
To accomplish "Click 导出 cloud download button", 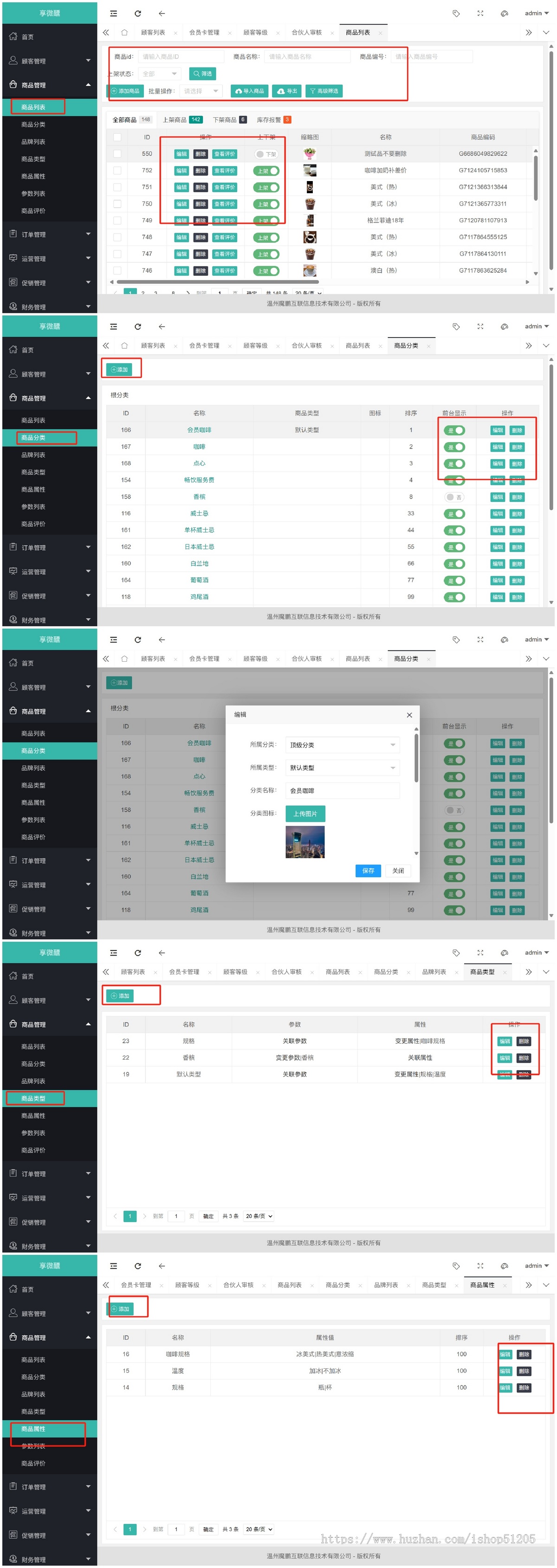I will [287, 91].
